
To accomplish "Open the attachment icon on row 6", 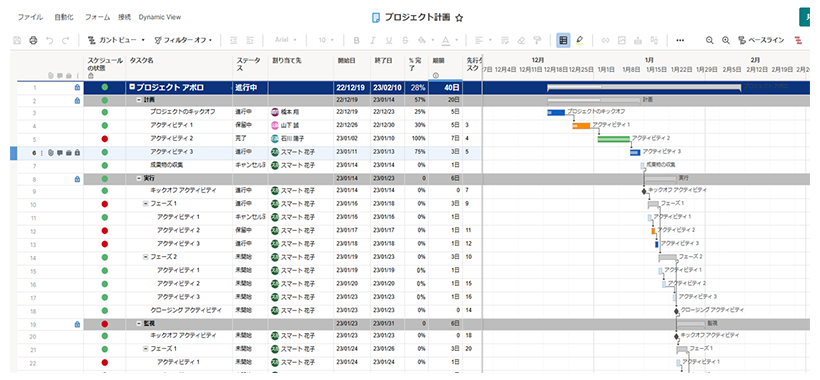I will tap(51, 153).
